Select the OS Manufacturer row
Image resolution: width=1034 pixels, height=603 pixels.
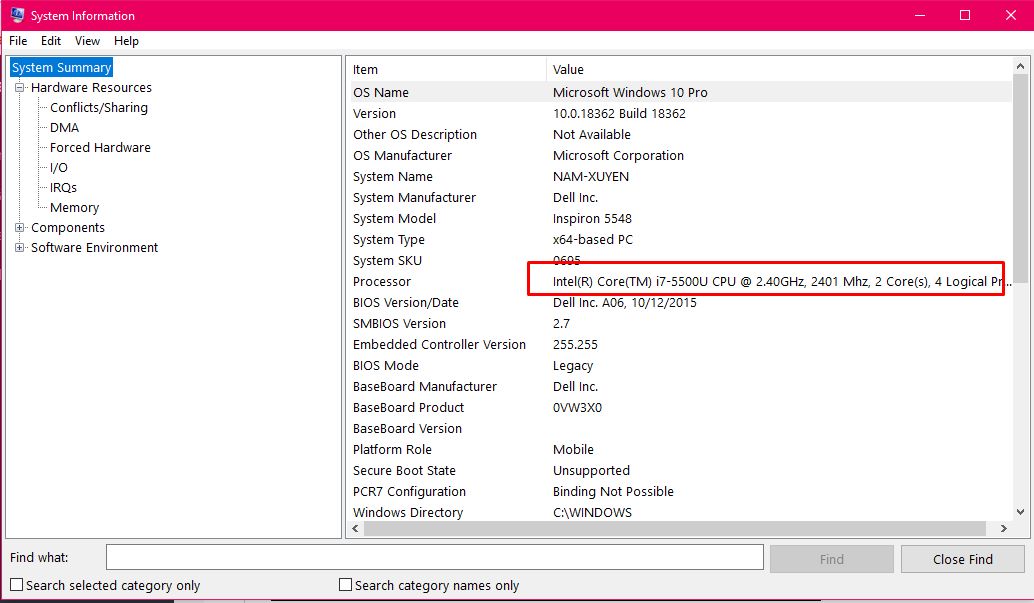click(679, 156)
